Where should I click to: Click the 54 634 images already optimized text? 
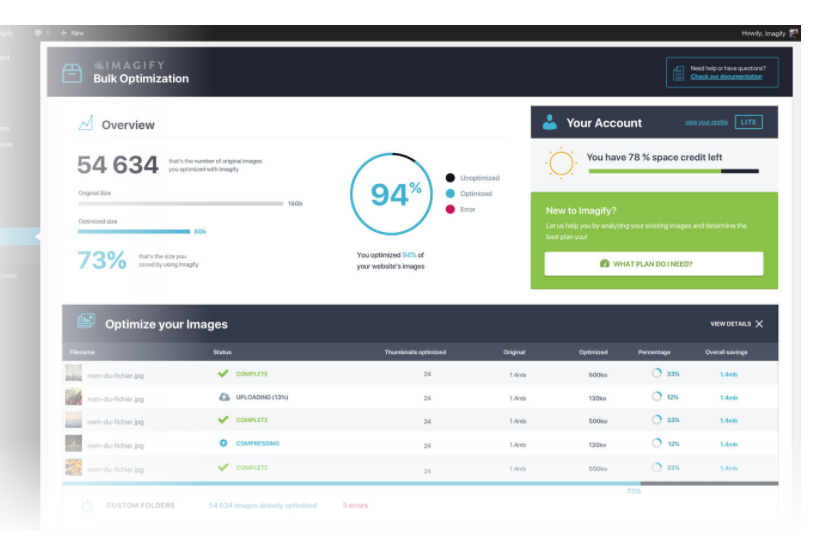(x=262, y=505)
